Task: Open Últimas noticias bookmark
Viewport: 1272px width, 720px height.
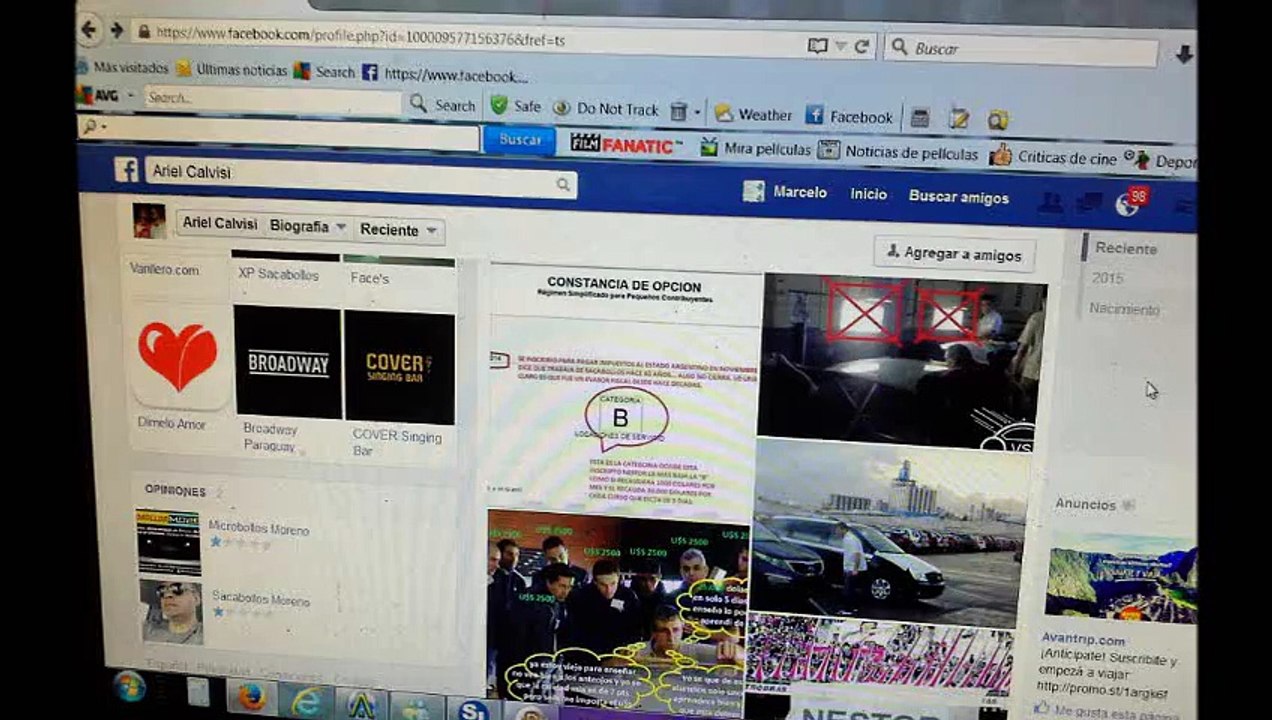Action: (232, 69)
